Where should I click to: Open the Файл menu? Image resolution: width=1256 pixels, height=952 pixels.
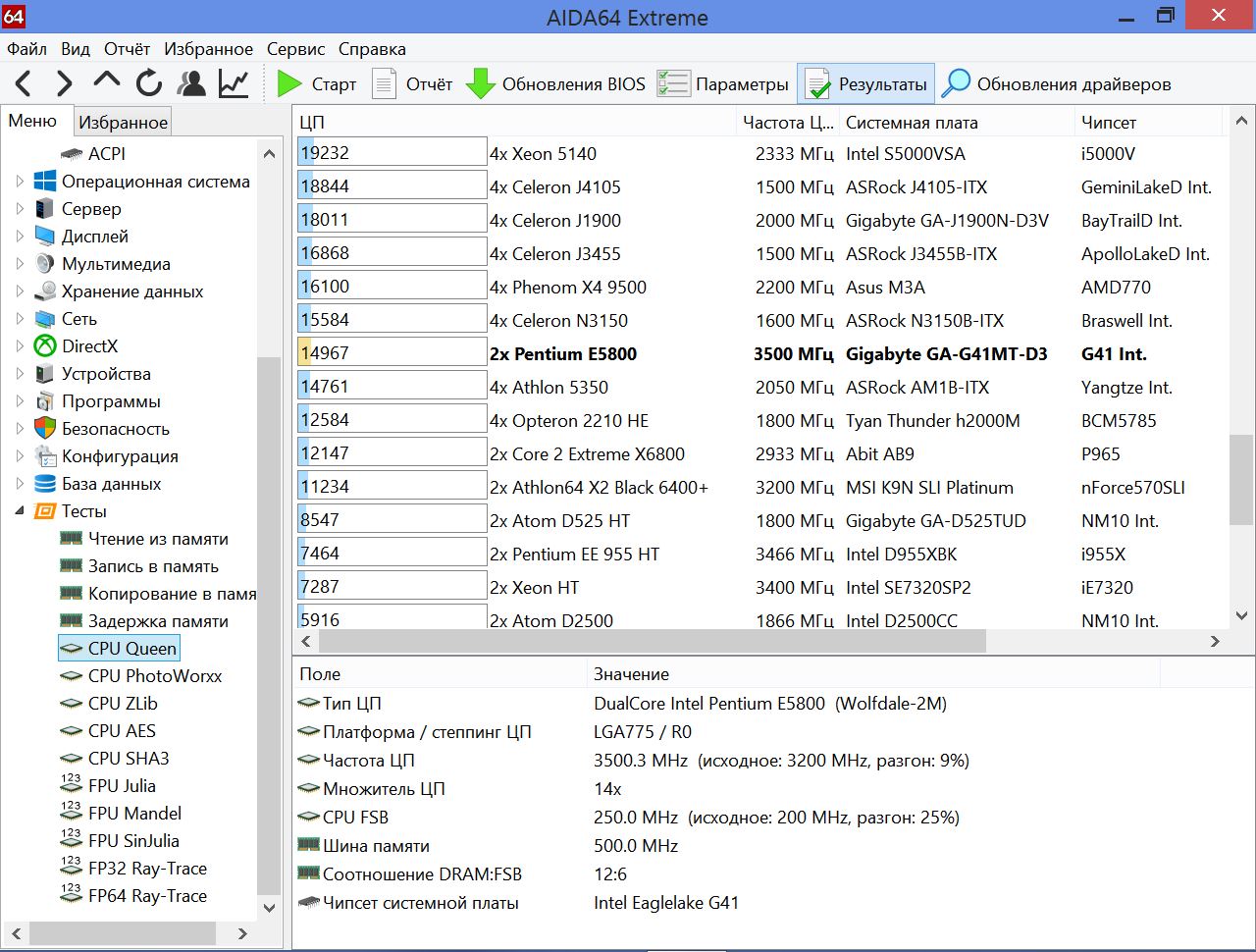point(26,49)
